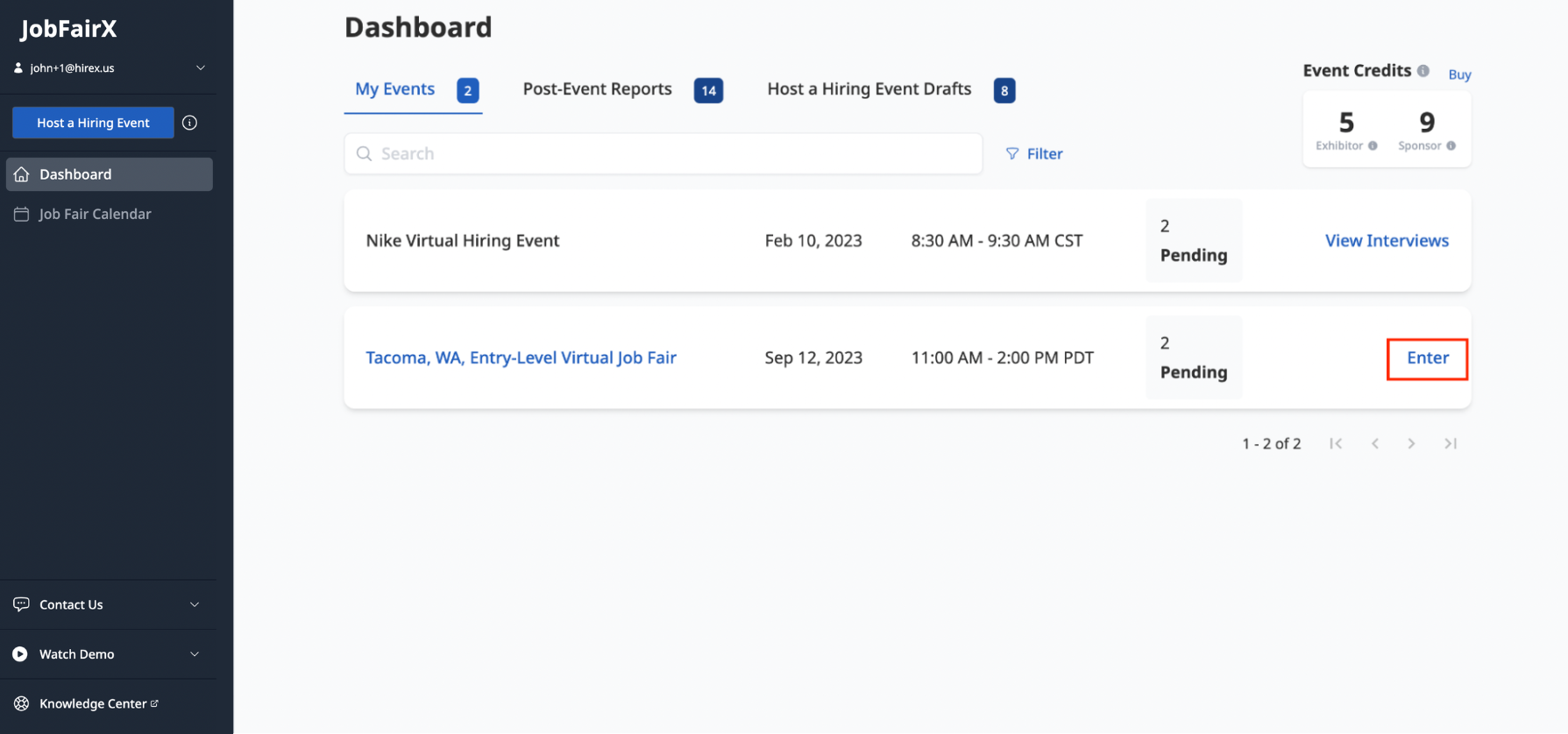Click the Drafts count badge 8
1568x734 pixels.
1004,90
